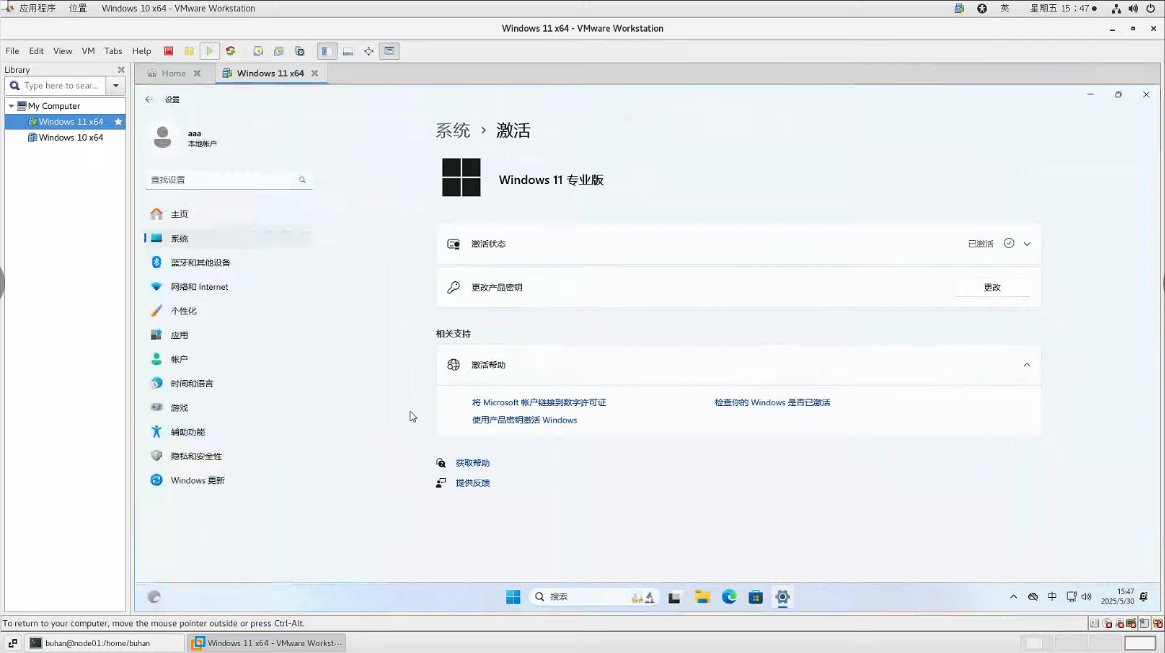Click the host power icon in top panel
Screen dimensions: 1165x653
[x=1151, y=8]
